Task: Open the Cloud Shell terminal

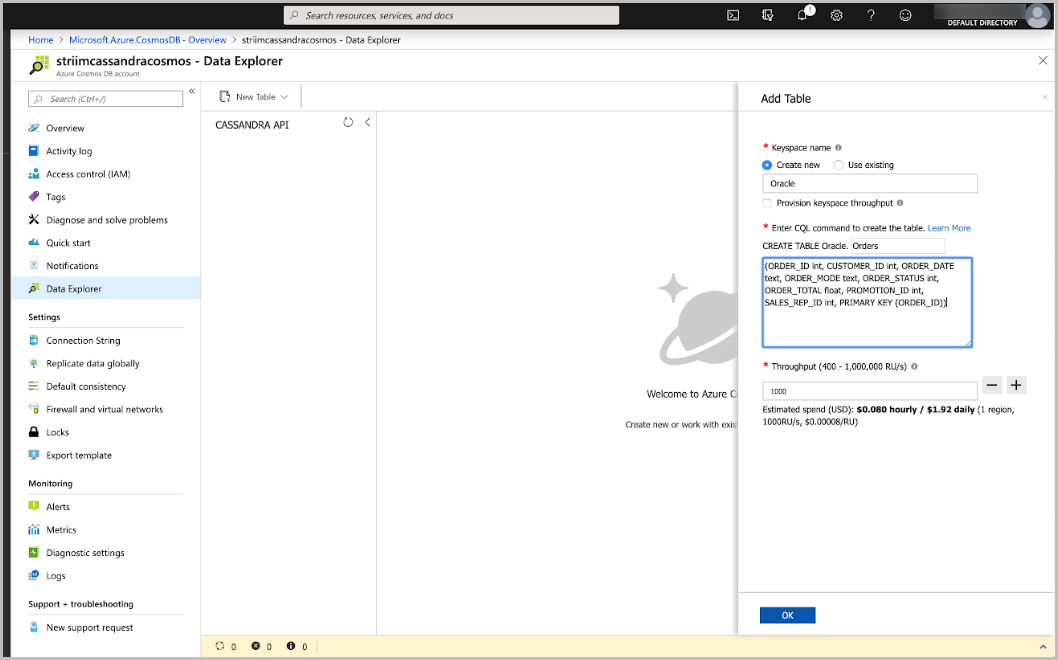Action: tap(733, 15)
